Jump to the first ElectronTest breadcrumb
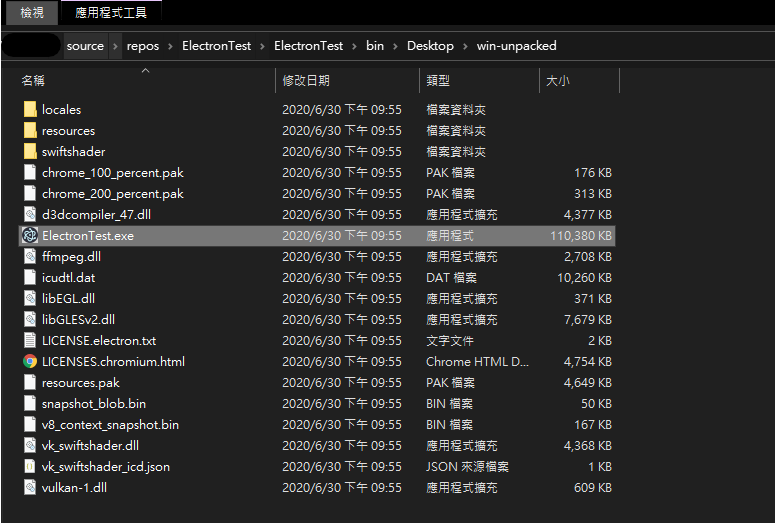Image resolution: width=775 pixels, height=523 pixels. point(216,46)
